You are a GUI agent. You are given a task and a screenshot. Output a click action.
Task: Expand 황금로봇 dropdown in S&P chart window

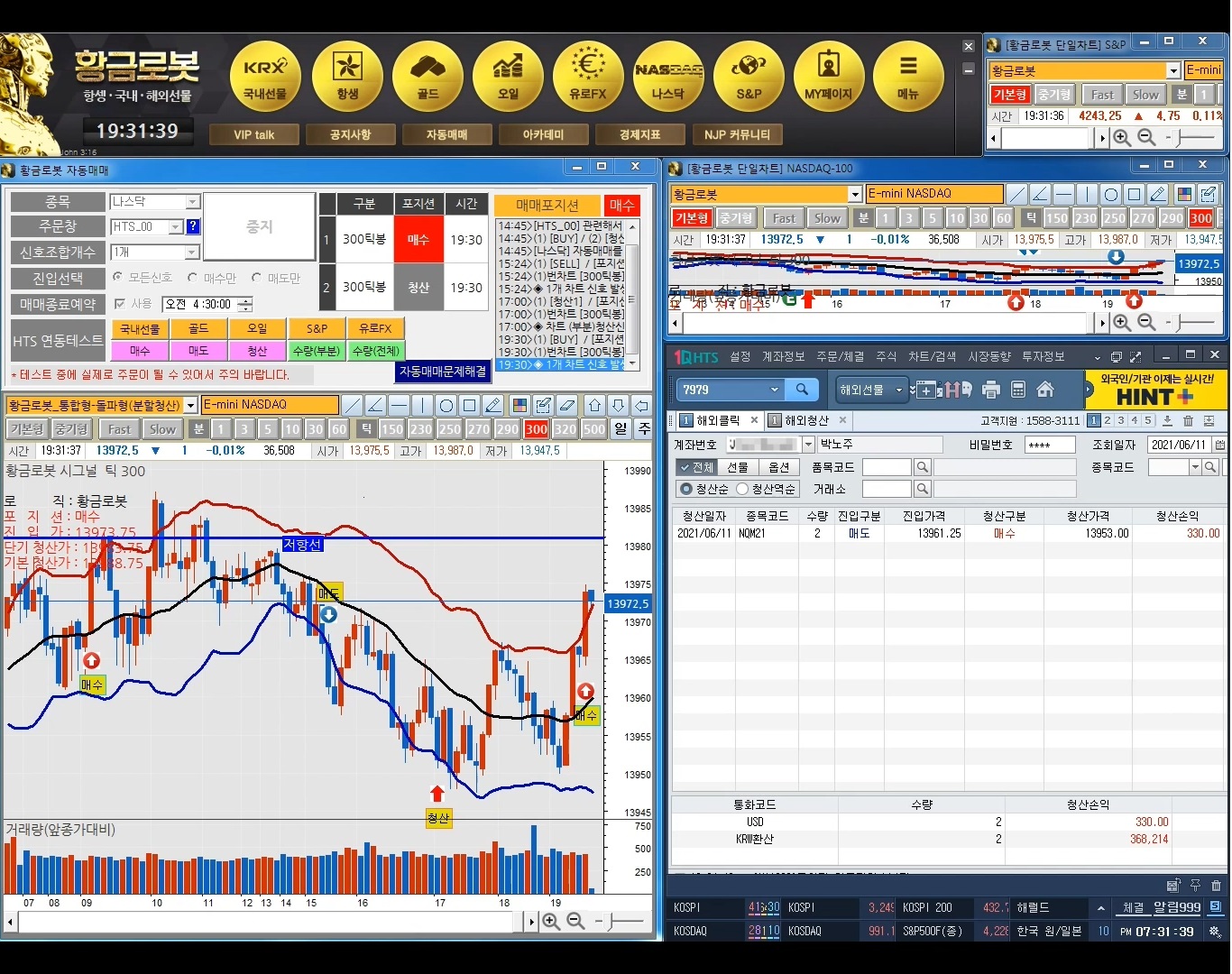pyautogui.click(x=1173, y=70)
